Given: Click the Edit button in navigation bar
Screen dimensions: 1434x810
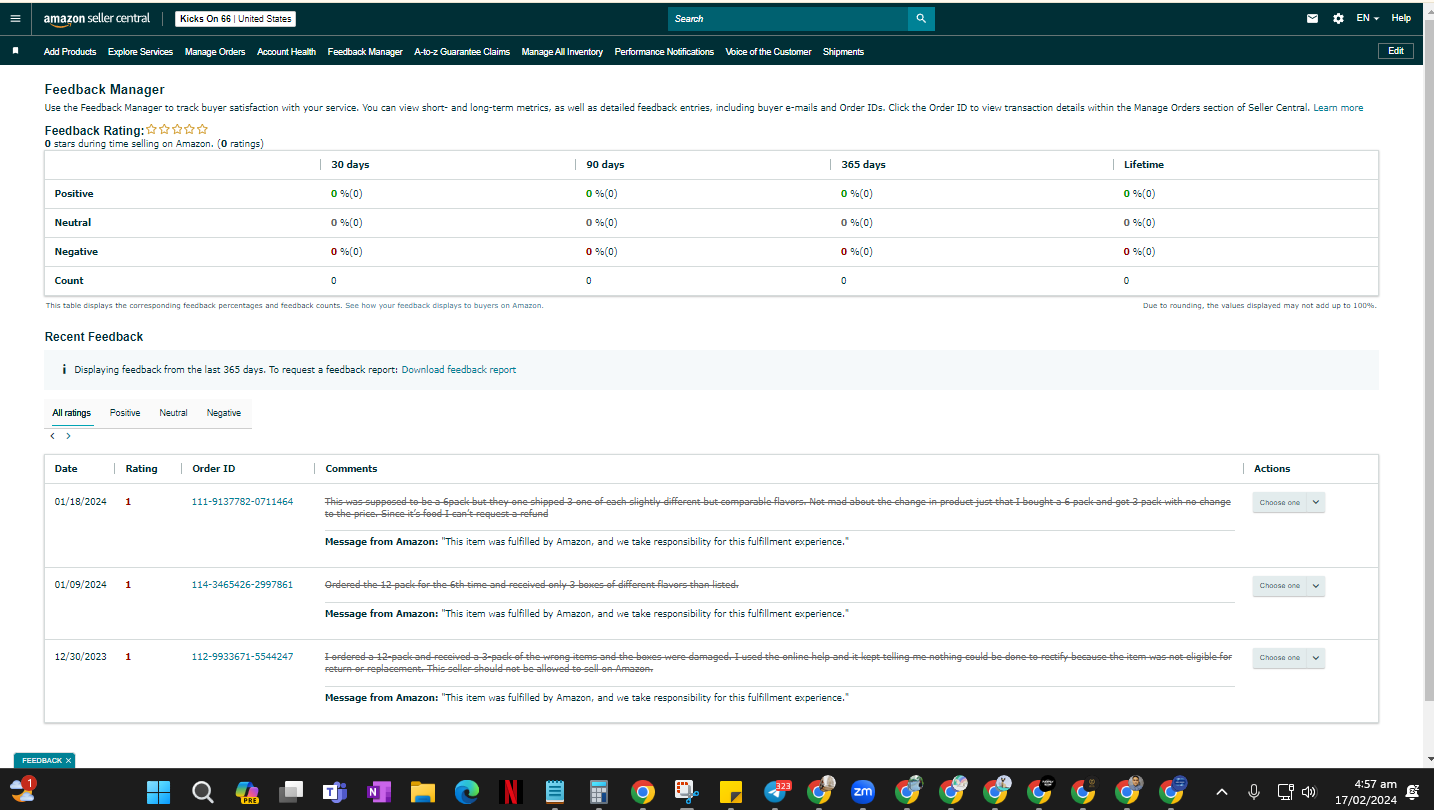Looking at the screenshot, I should [x=1396, y=51].
